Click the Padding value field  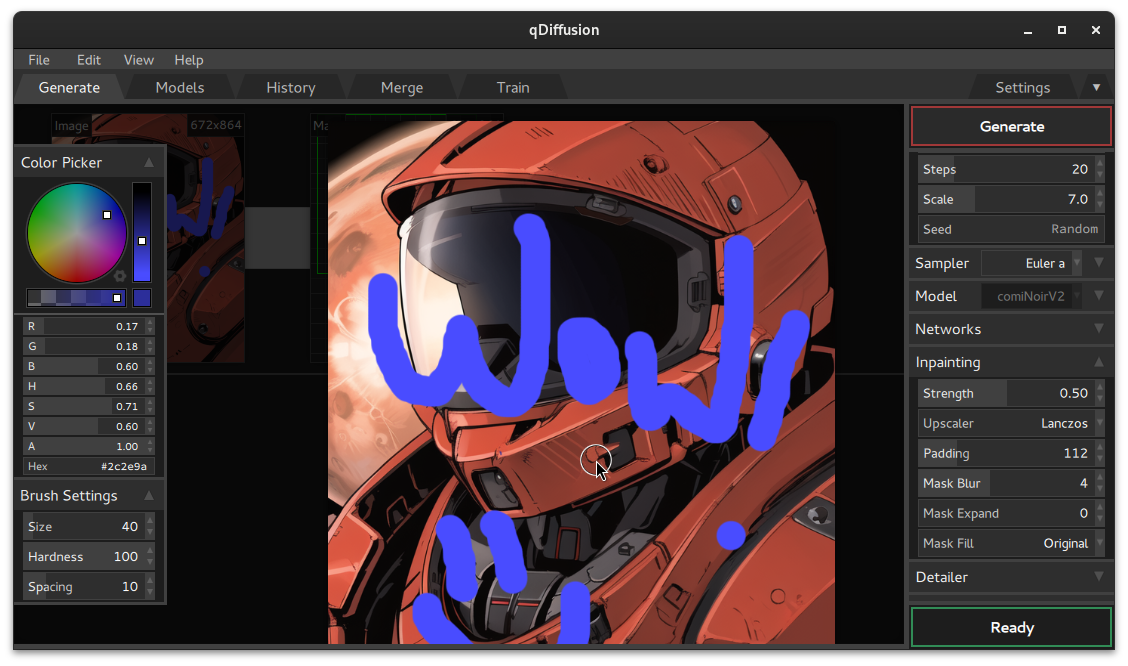point(1011,454)
